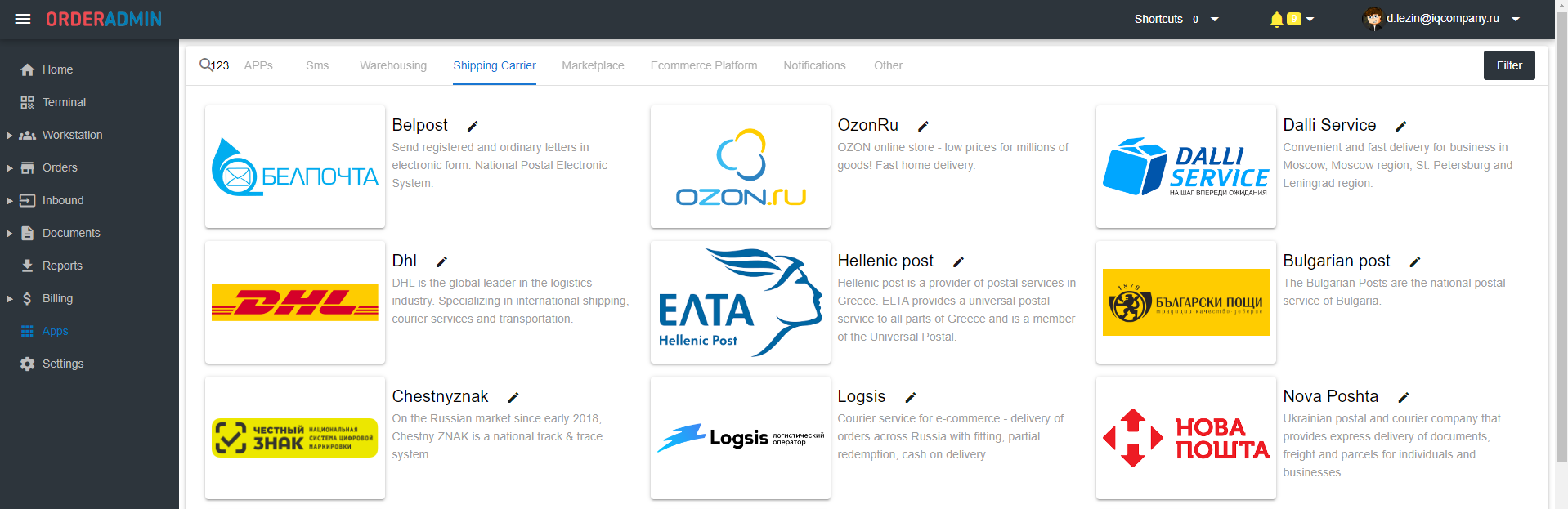
Task: Edit OzonRu using the pencil icon
Action: coord(923,126)
